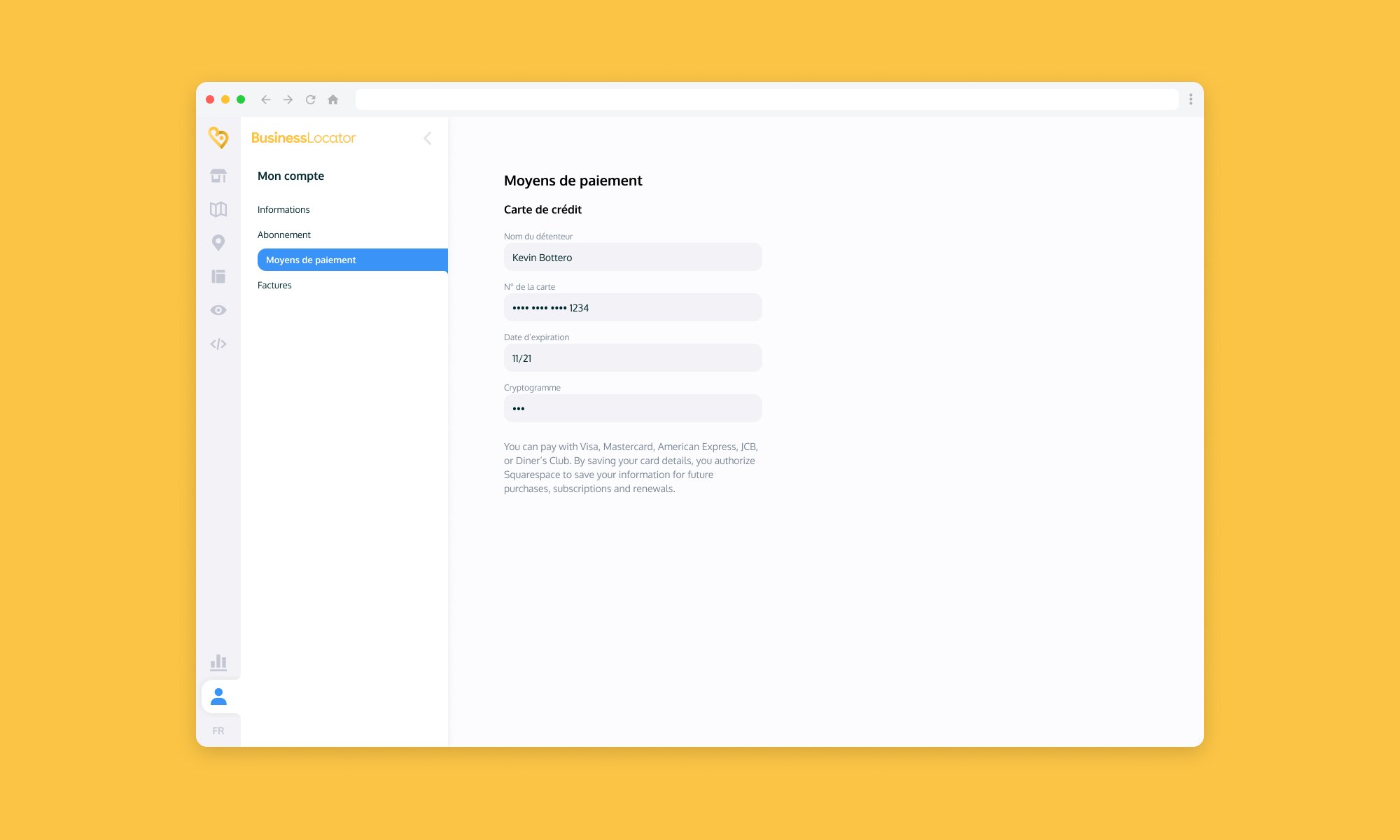Open the Informations menu item

(x=283, y=209)
